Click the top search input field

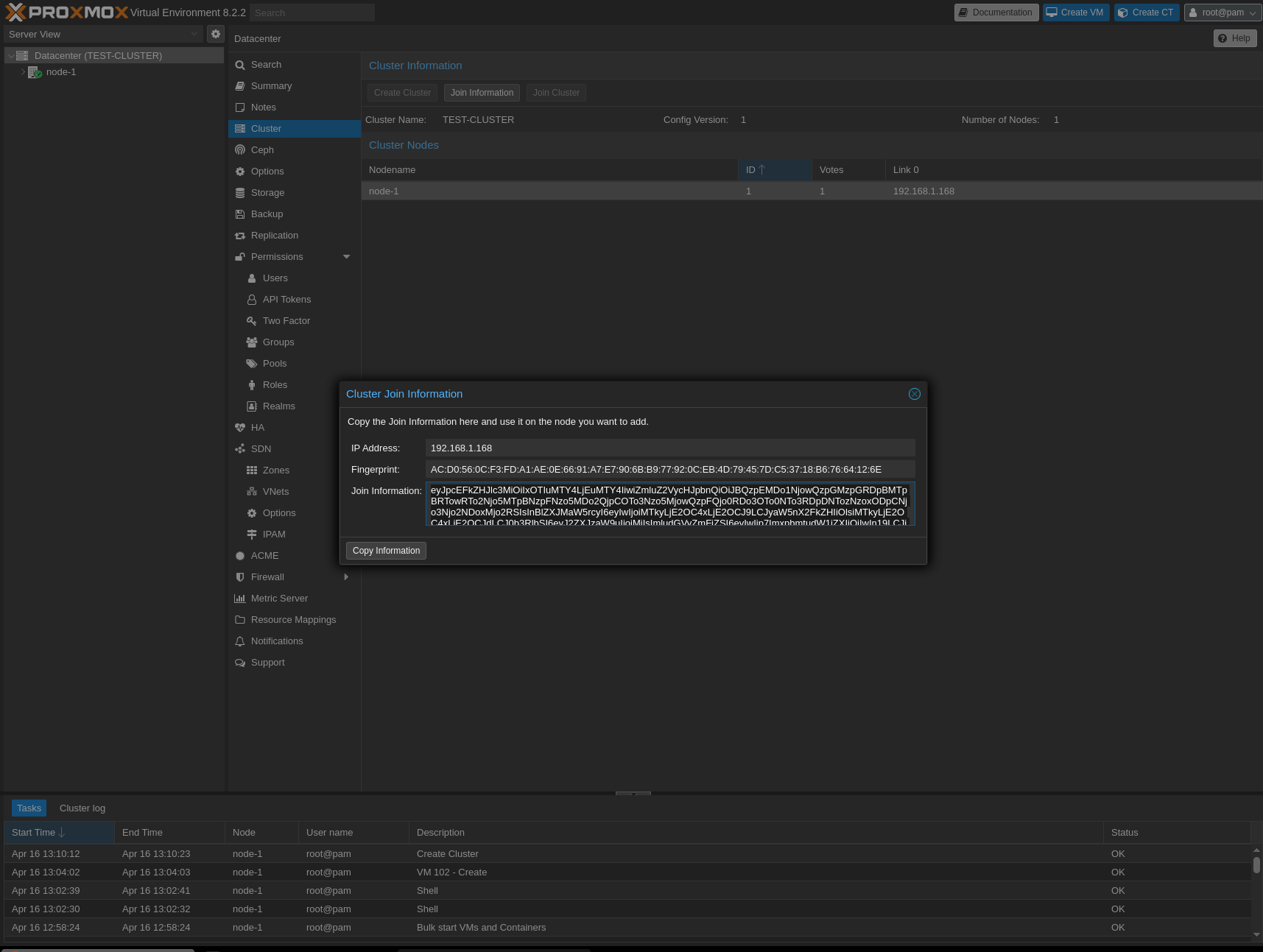pyautogui.click(x=311, y=13)
